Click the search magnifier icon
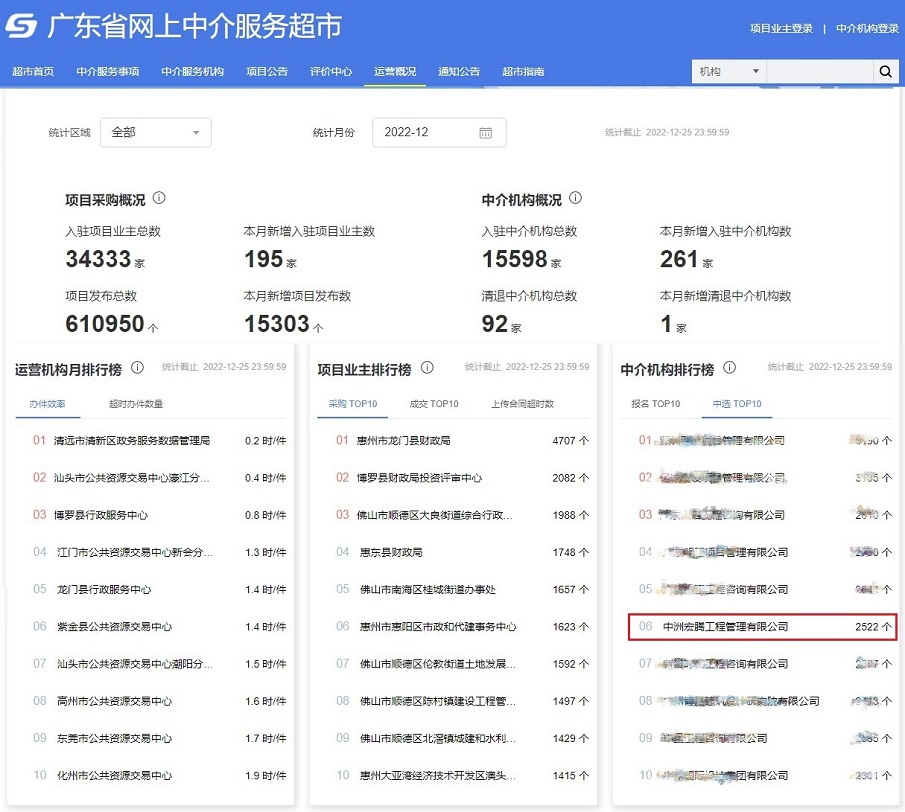This screenshot has height=812, width=905. [x=886, y=71]
